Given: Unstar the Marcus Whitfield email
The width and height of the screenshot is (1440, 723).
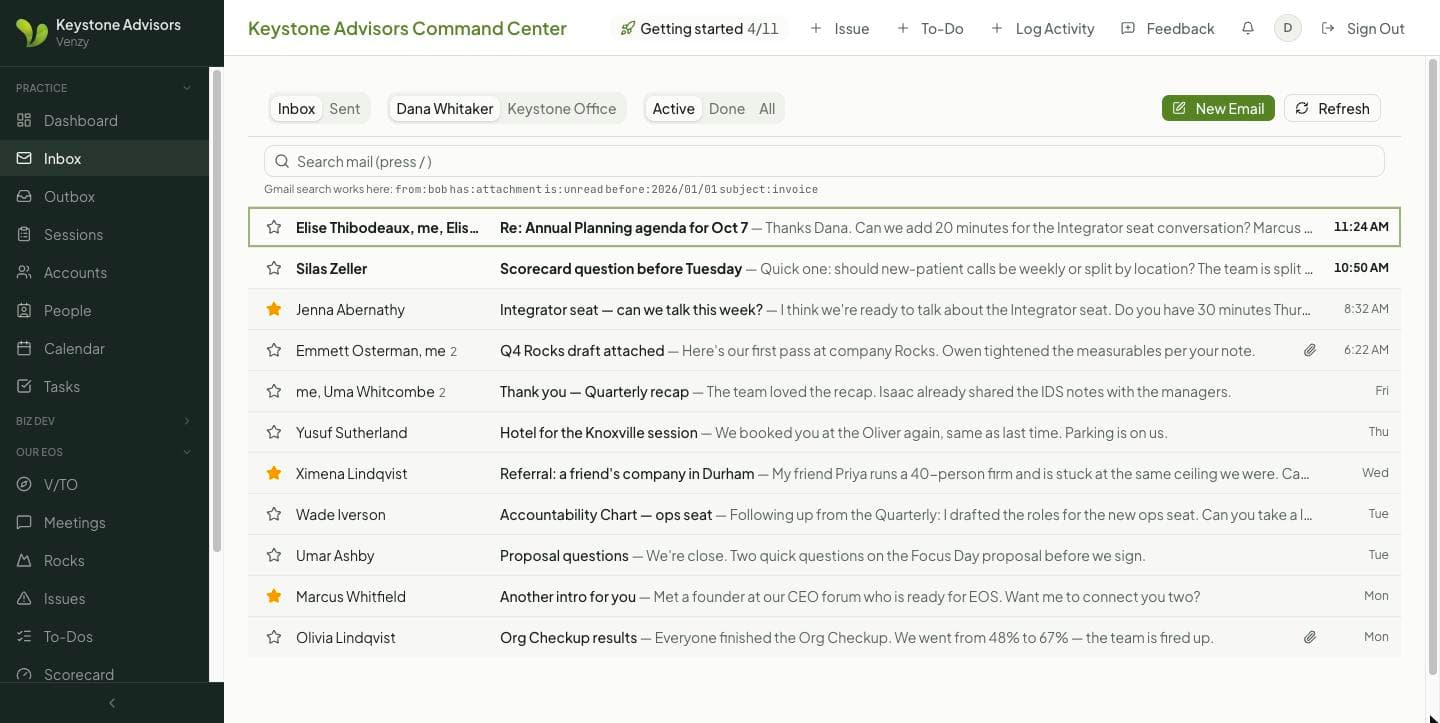Looking at the screenshot, I should point(274,596).
